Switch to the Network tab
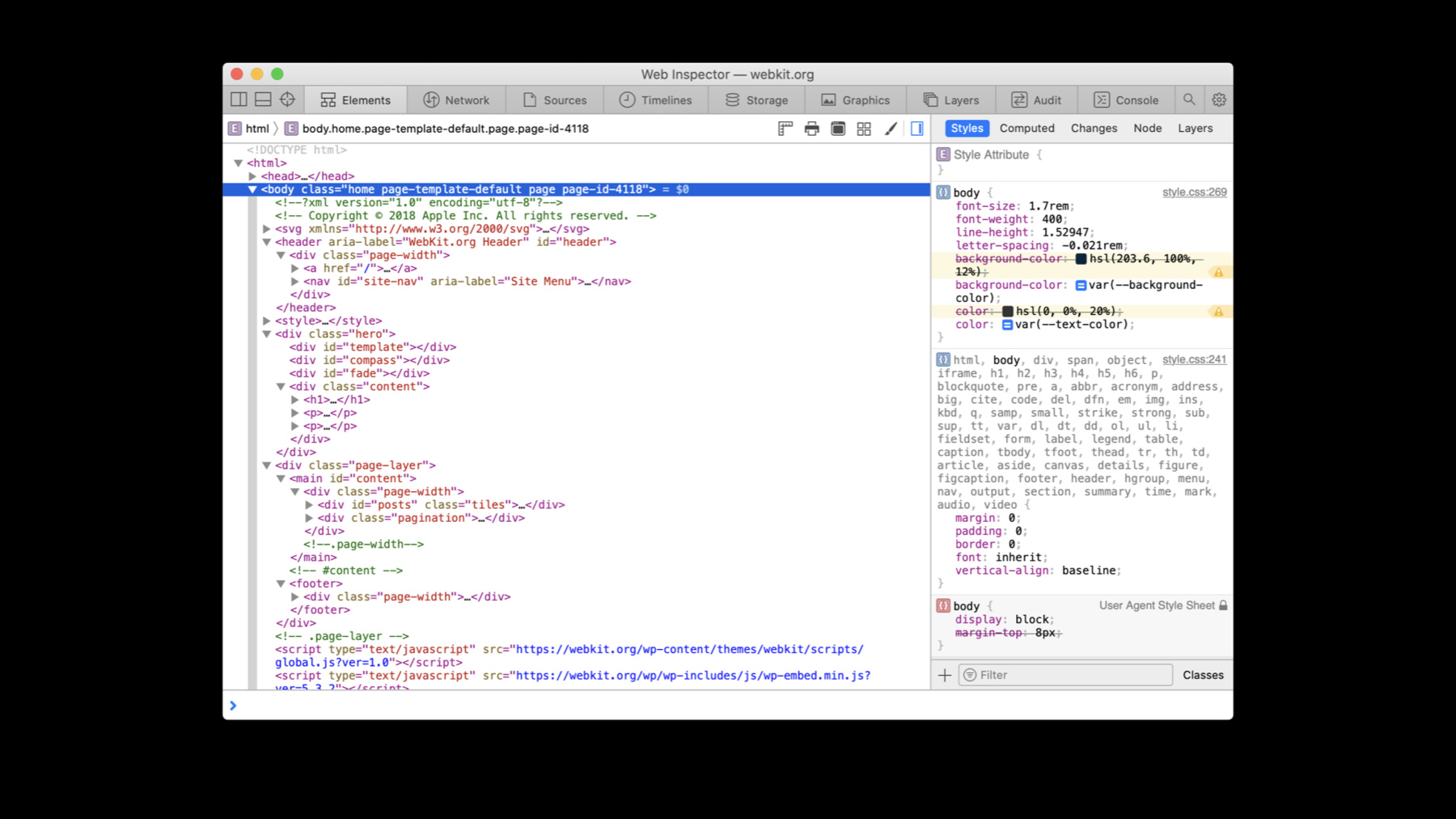The width and height of the screenshot is (1456, 819). [456, 100]
